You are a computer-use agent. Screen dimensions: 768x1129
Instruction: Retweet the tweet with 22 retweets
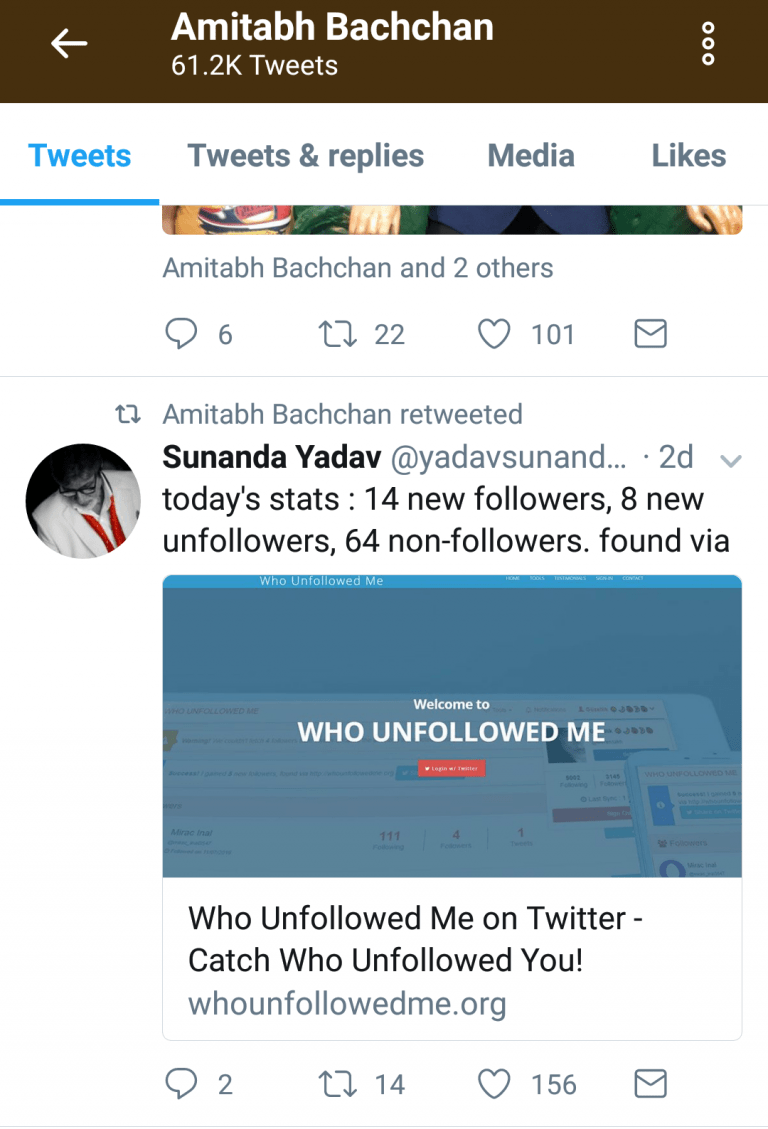(x=337, y=334)
